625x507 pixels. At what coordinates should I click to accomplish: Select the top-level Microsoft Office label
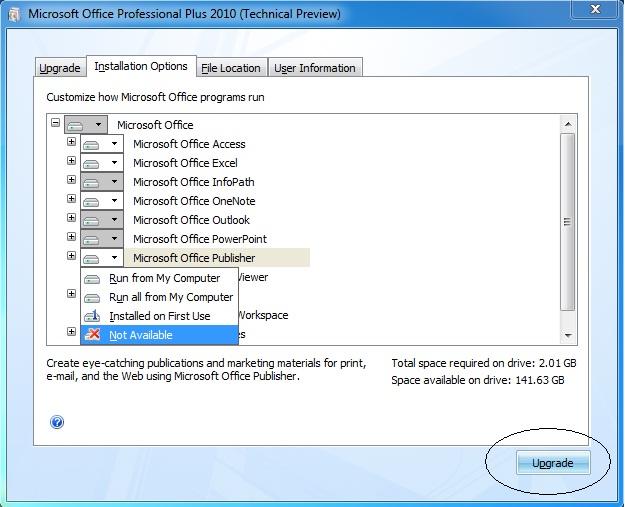155,125
